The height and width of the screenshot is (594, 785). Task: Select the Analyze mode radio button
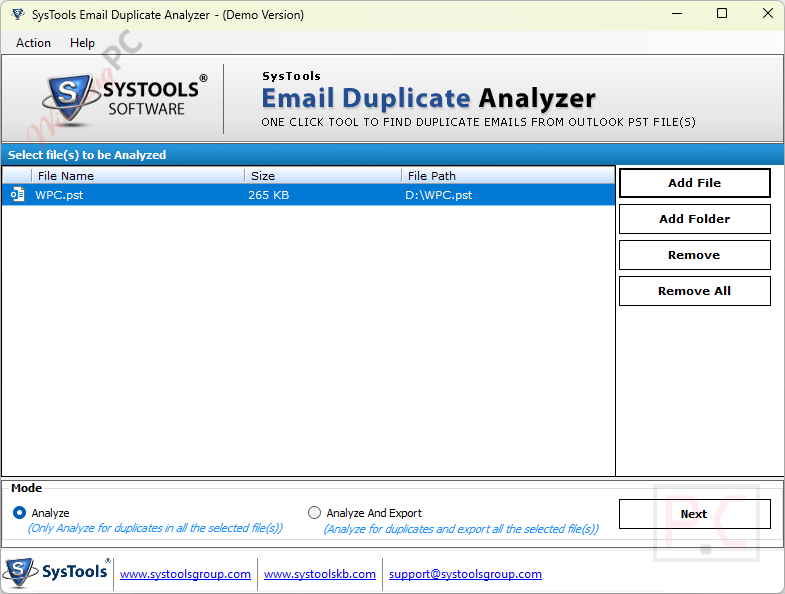point(20,513)
